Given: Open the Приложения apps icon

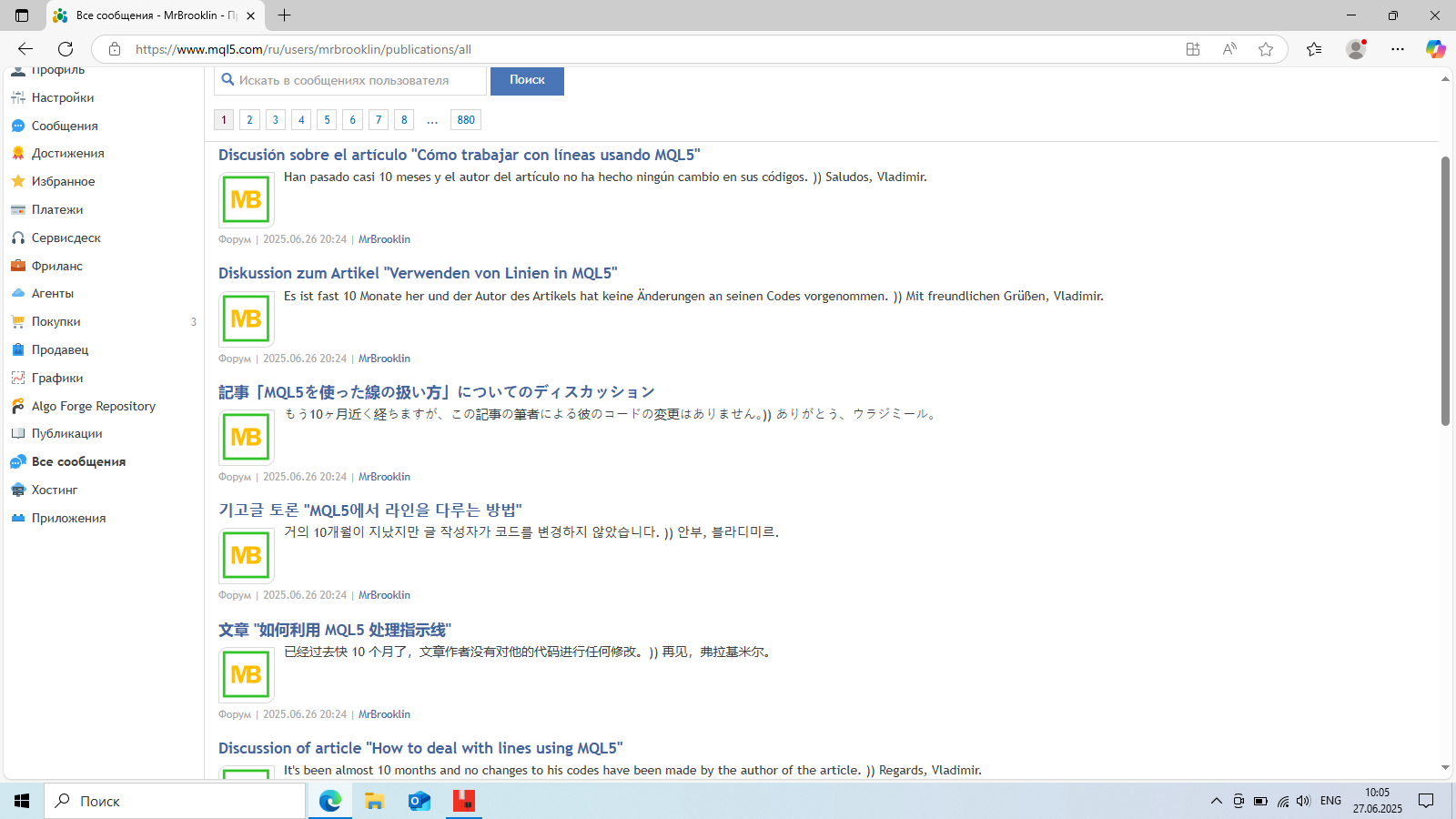Looking at the screenshot, I should coord(18,518).
